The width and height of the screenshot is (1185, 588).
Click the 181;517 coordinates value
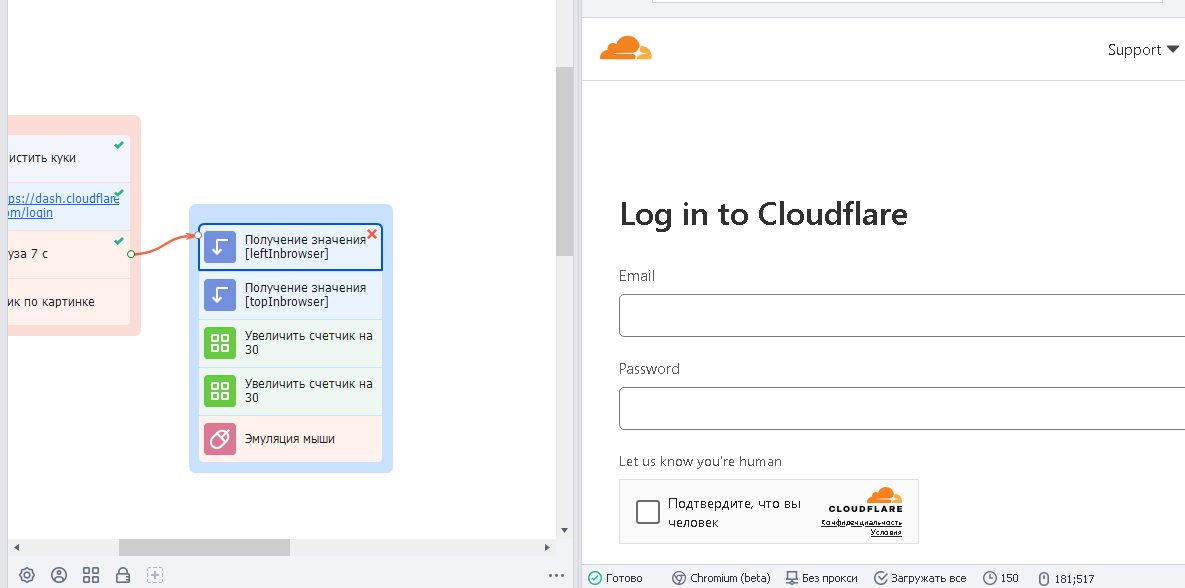(x=1075, y=579)
